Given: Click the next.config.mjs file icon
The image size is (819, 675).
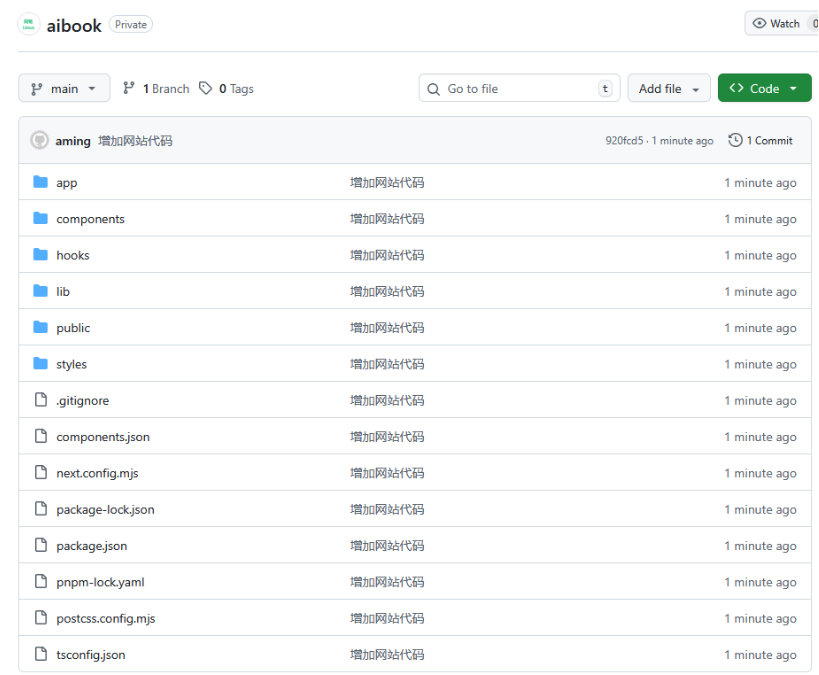Looking at the screenshot, I should click(x=41, y=472).
